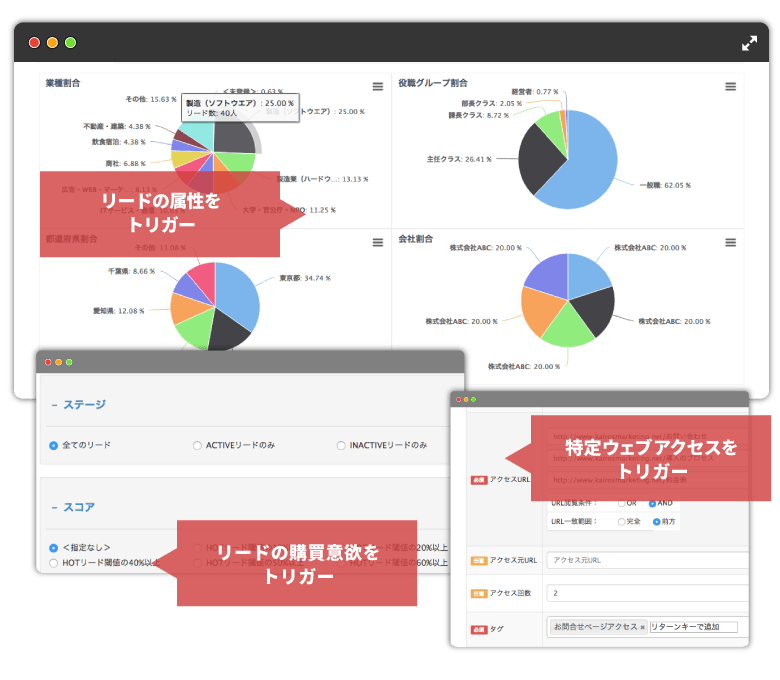Open the 役職グループ割合 chart hamburger menu
This screenshot has height=680, width=780.
(x=731, y=87)
